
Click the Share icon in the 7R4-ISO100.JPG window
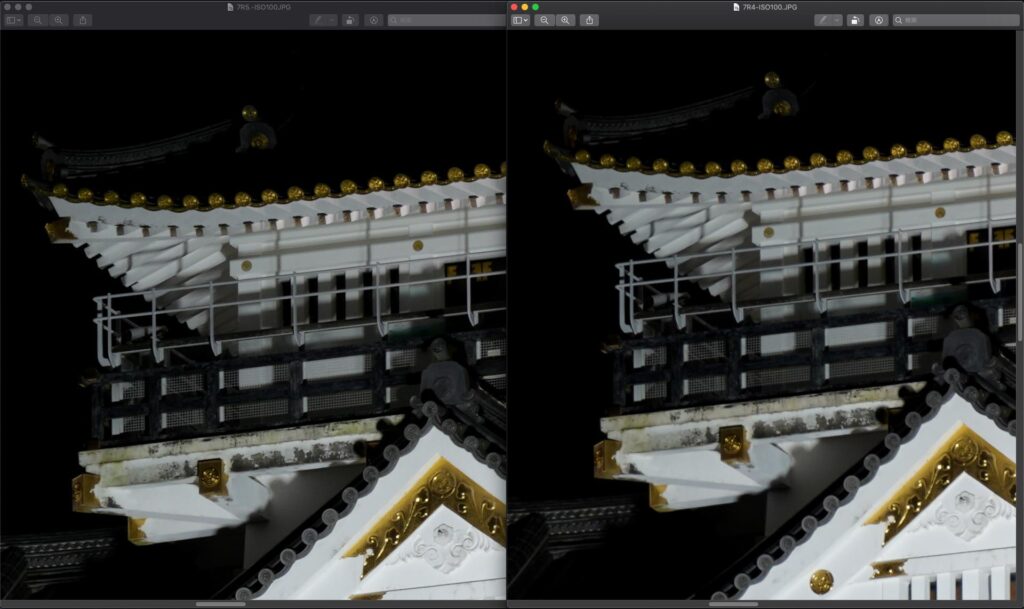(590, 20)
